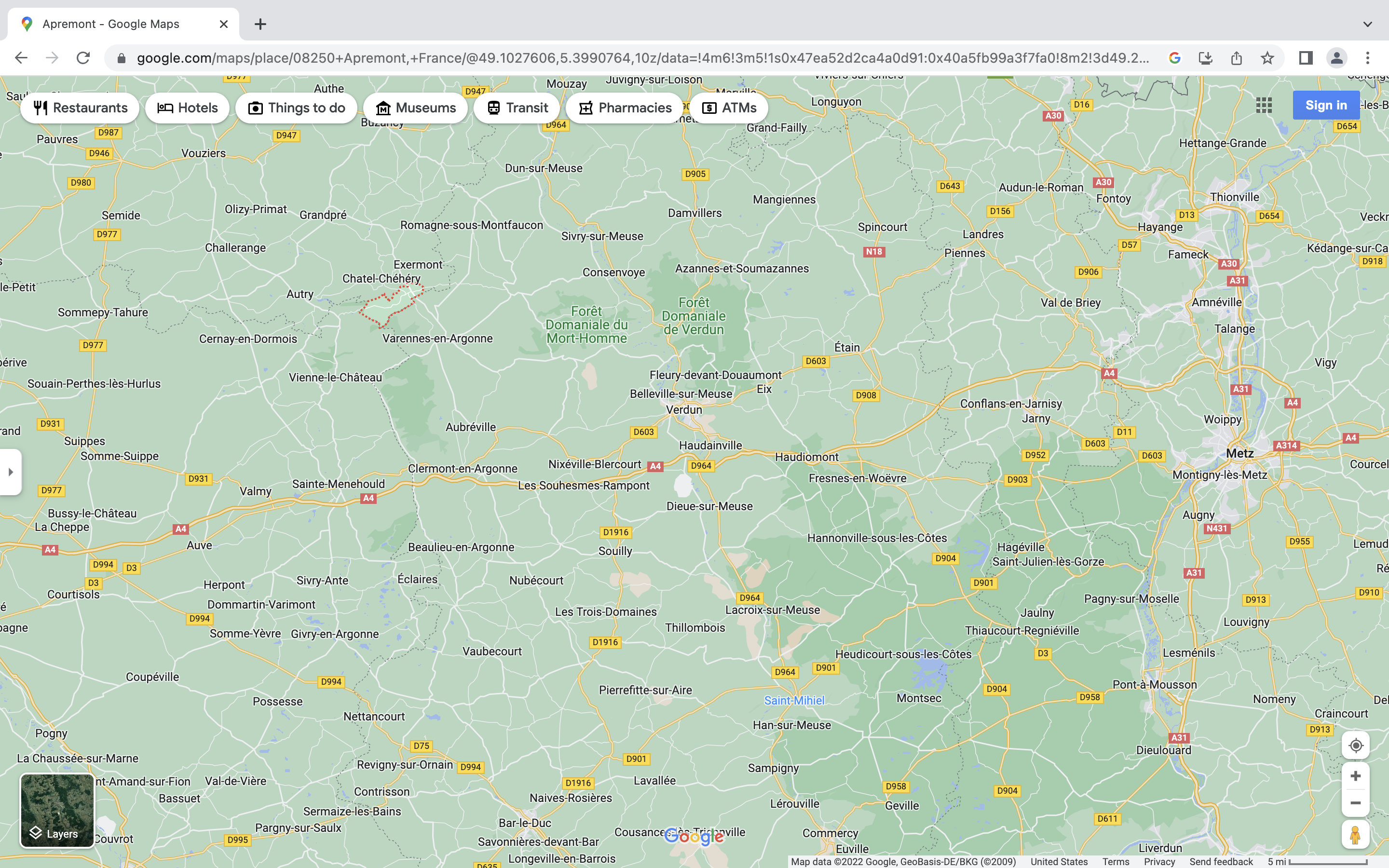
Task: Select the Street View pegman icon
Action: click(x=1355, y=835)
